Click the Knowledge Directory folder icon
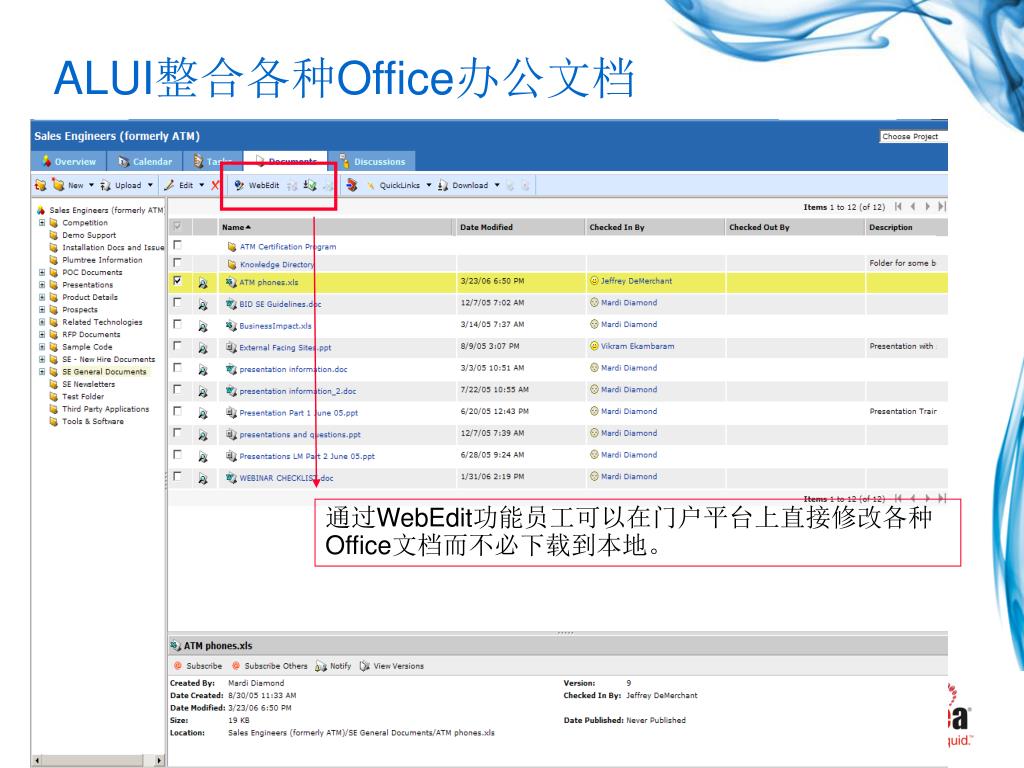Screen dimensions: 1024x768 (x=231, y=264)
